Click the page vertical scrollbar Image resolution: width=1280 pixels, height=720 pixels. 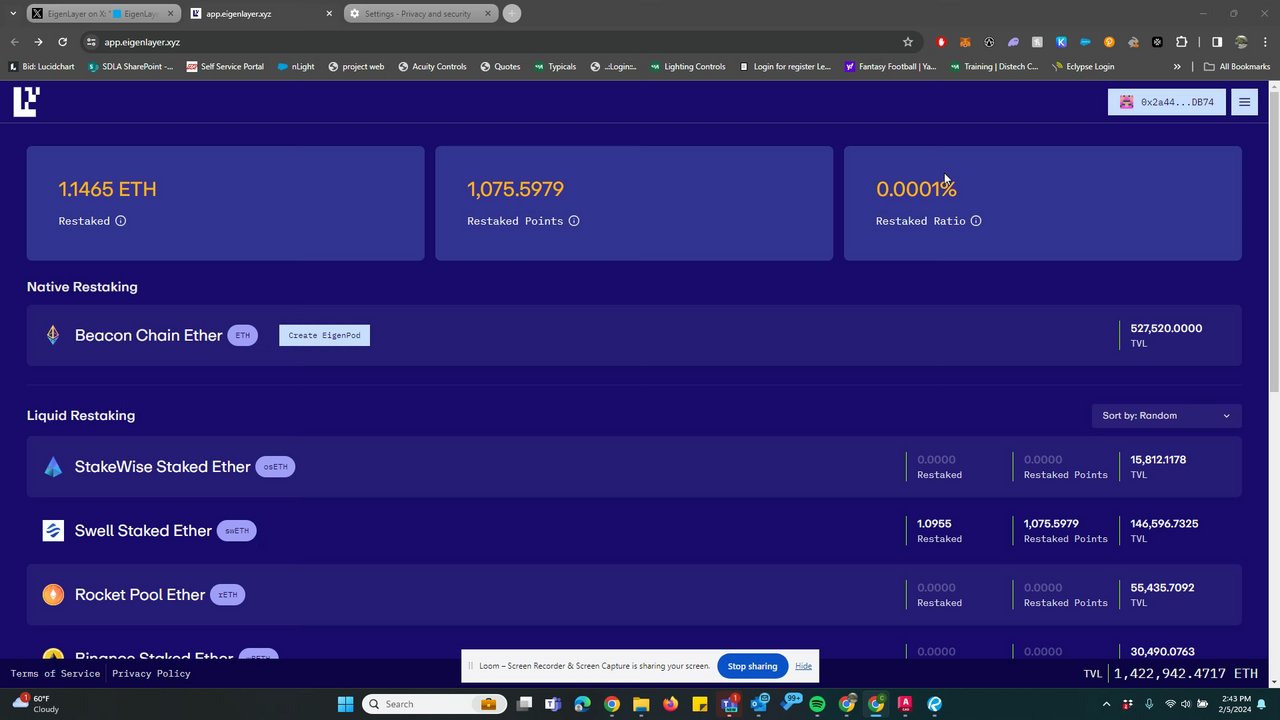coord(1274,240)
